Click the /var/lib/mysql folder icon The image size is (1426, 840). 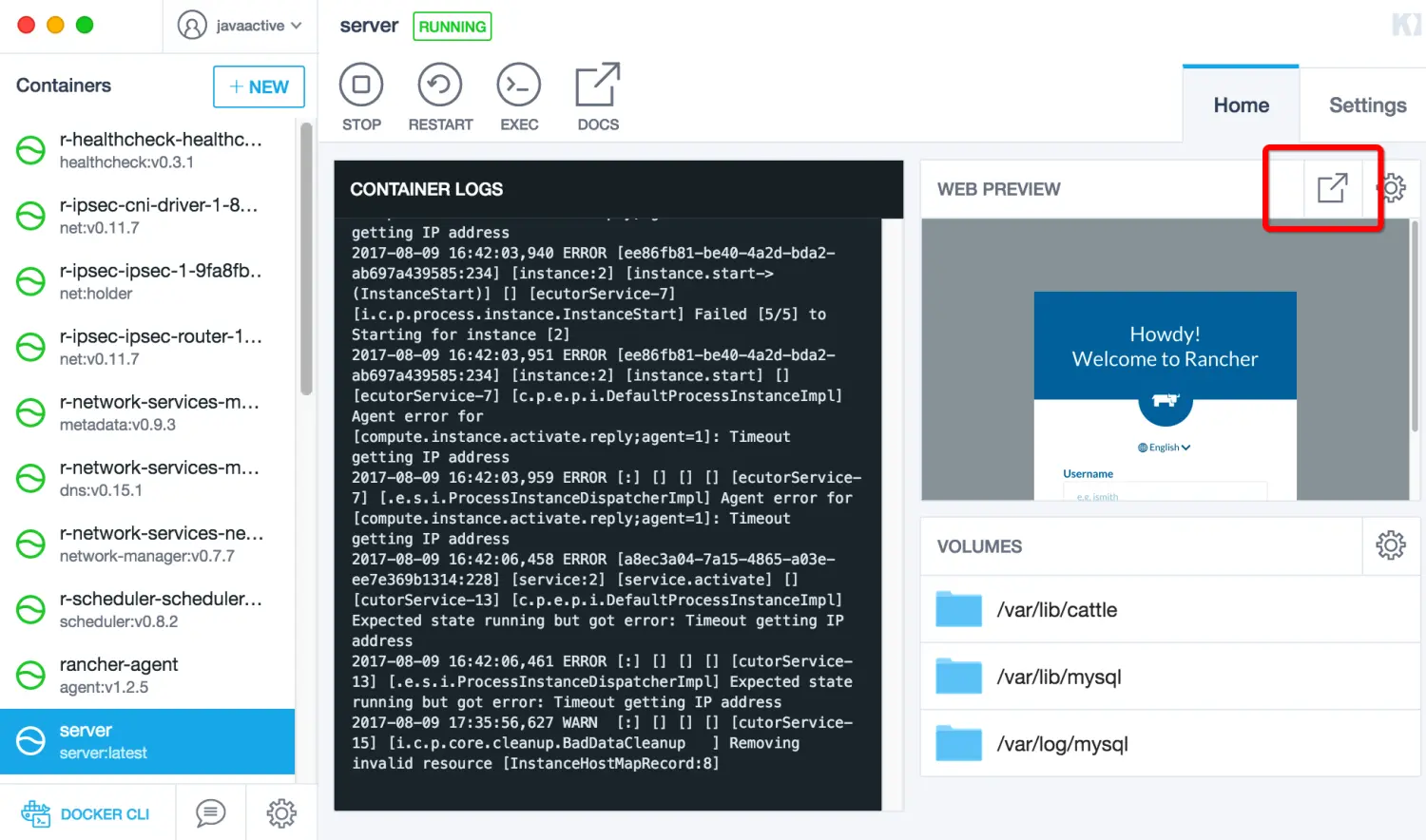click(x=958, y=677)
